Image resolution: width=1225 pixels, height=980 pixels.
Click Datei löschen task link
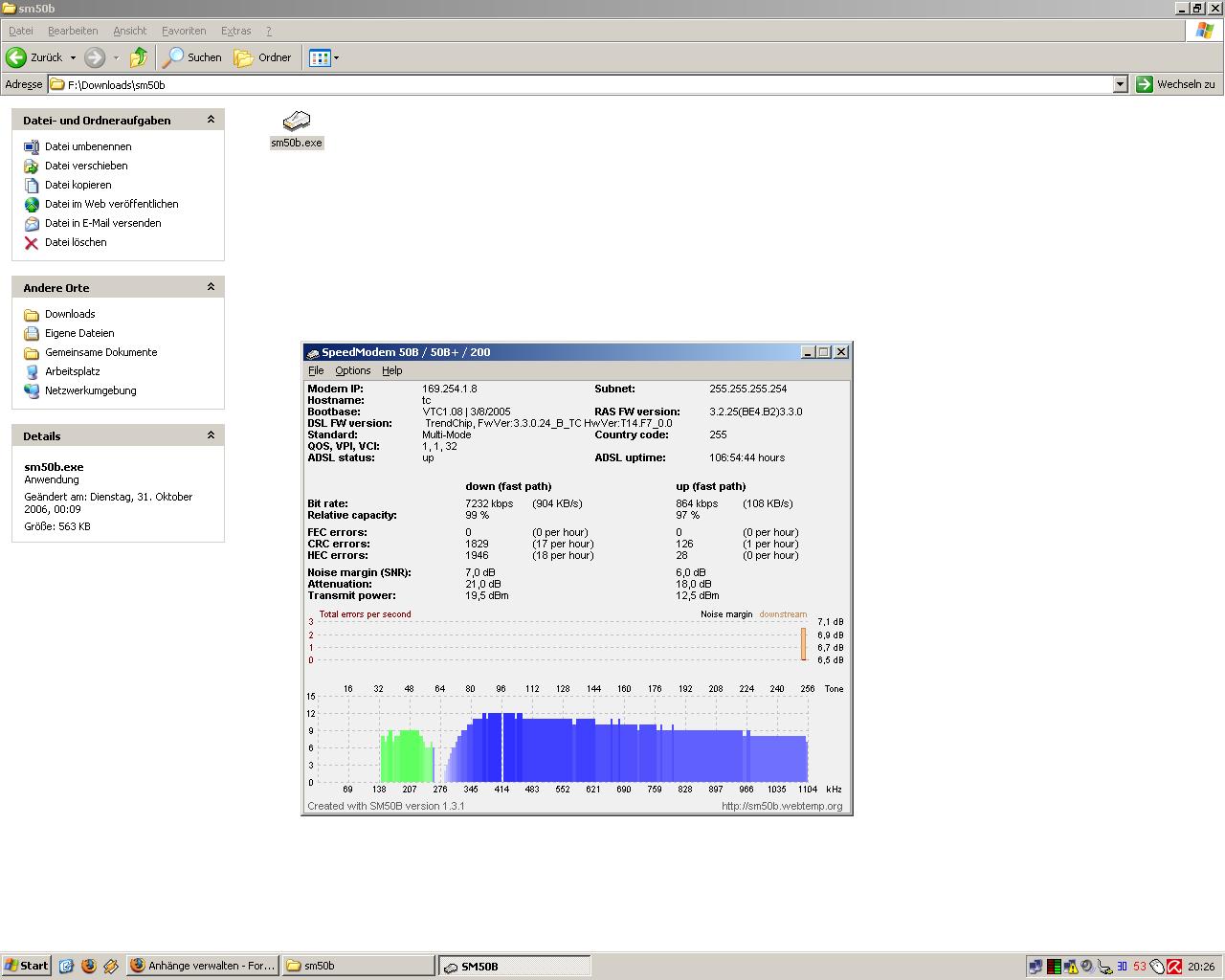click(x=76, y=242)
